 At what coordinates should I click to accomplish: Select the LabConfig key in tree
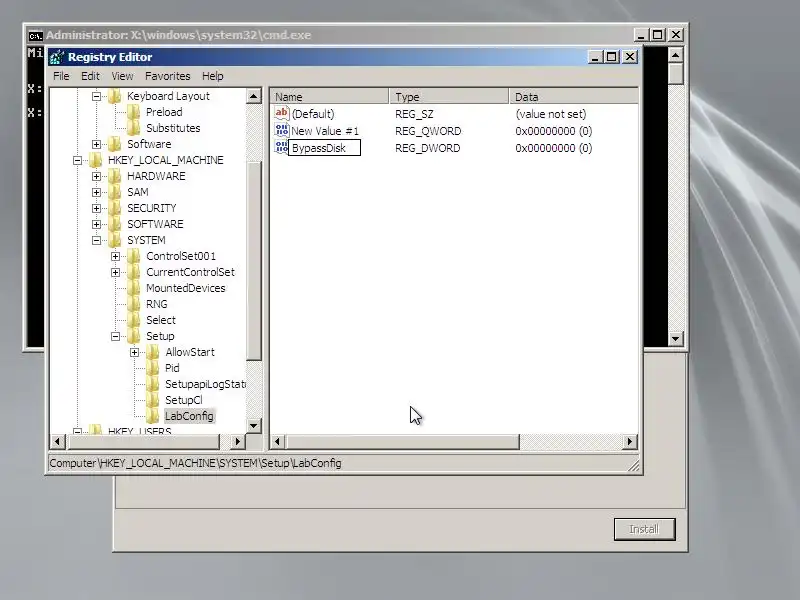coord(189,416)
